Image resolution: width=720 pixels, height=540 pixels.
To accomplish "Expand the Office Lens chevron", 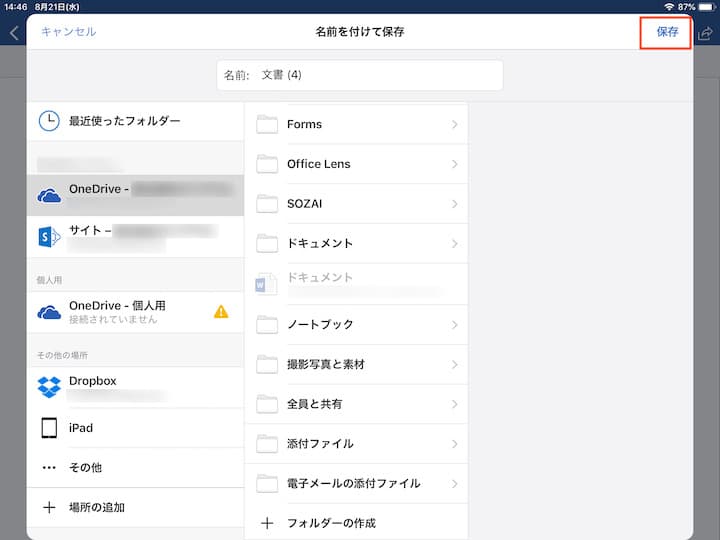I will click(x=454, y=164).
